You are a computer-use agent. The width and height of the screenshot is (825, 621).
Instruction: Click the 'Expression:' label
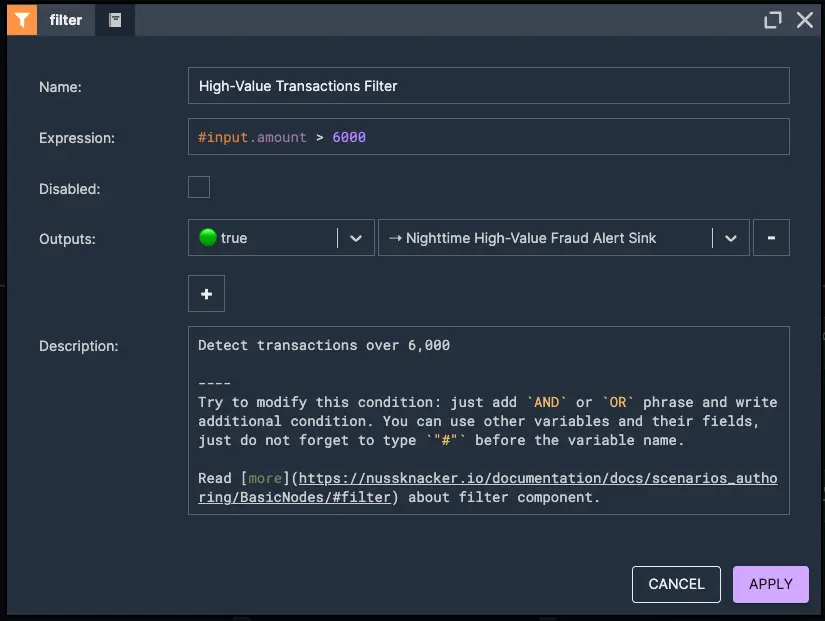tap(77, 138)
